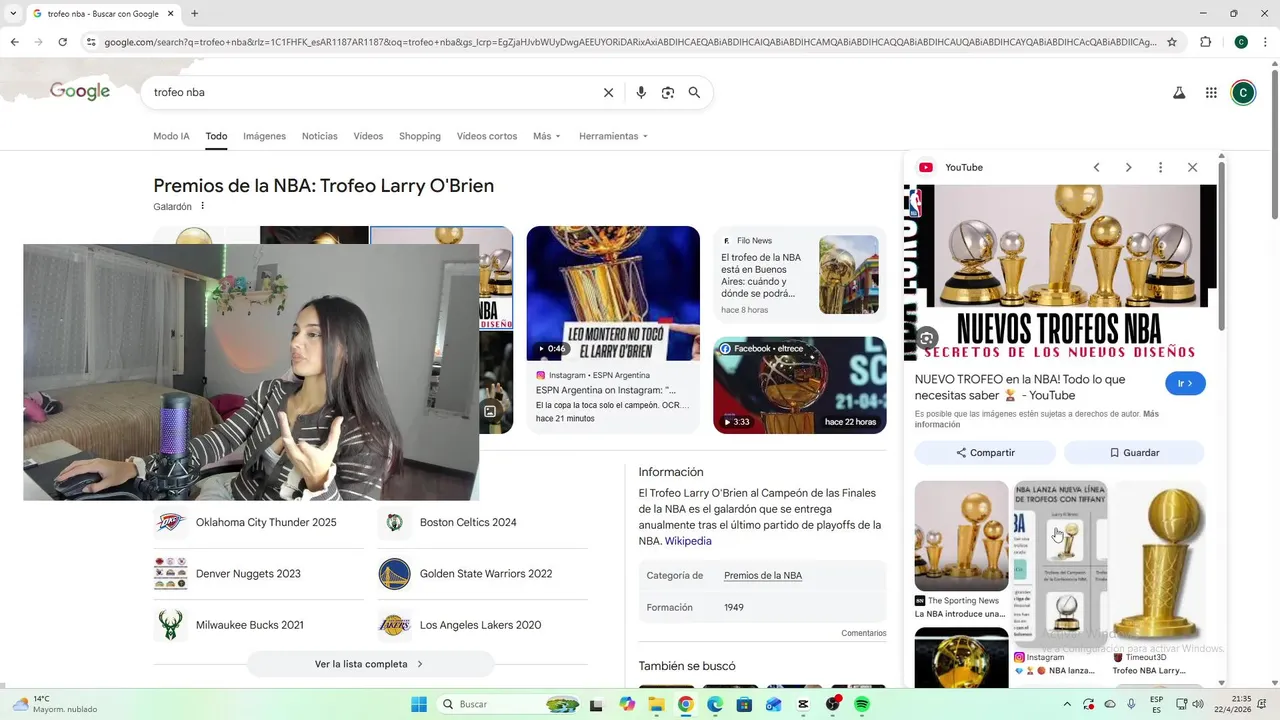Switch to Imágenes tab

[x=264, y=136]
